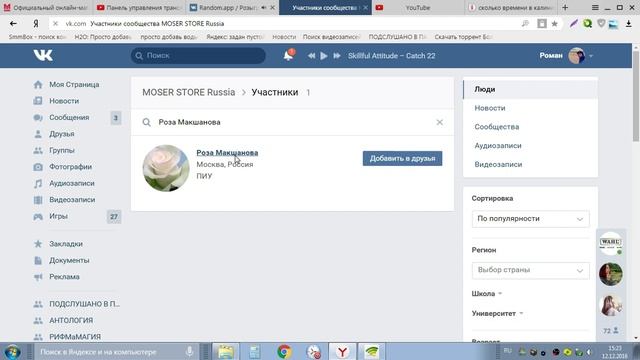Viewport: 640px width, 360px height.
Task: Open a new browser tab
Action: [x=565, y=7]
